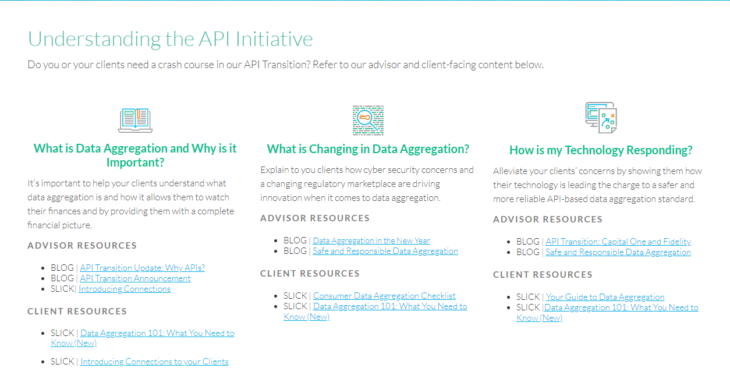Click heading 'What is Changing in Data Aggregation?'
Screen dimensions: 730x375
pos(368,149)
